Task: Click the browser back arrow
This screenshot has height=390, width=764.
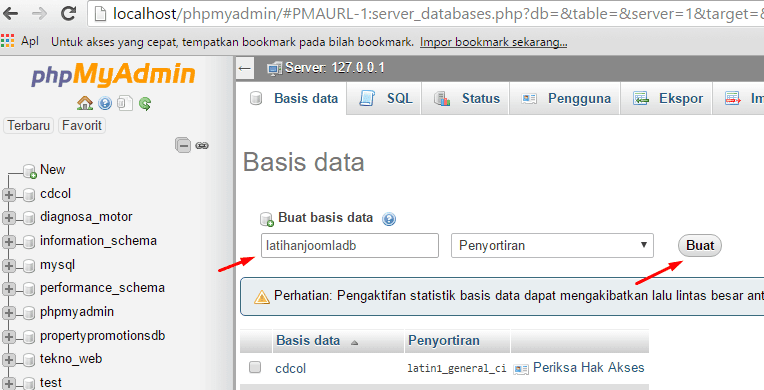Action: point(11,13)
